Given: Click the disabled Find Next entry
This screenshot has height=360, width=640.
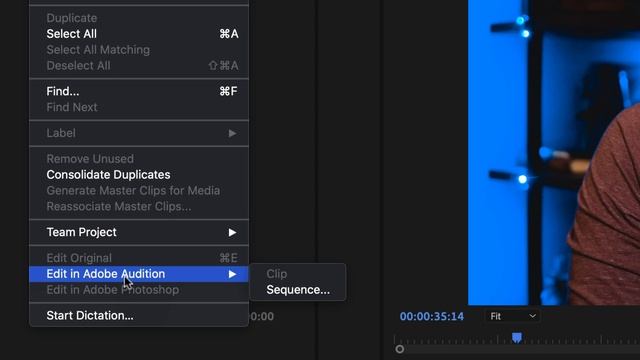Looking at the screenshot, I should [139, 107].
